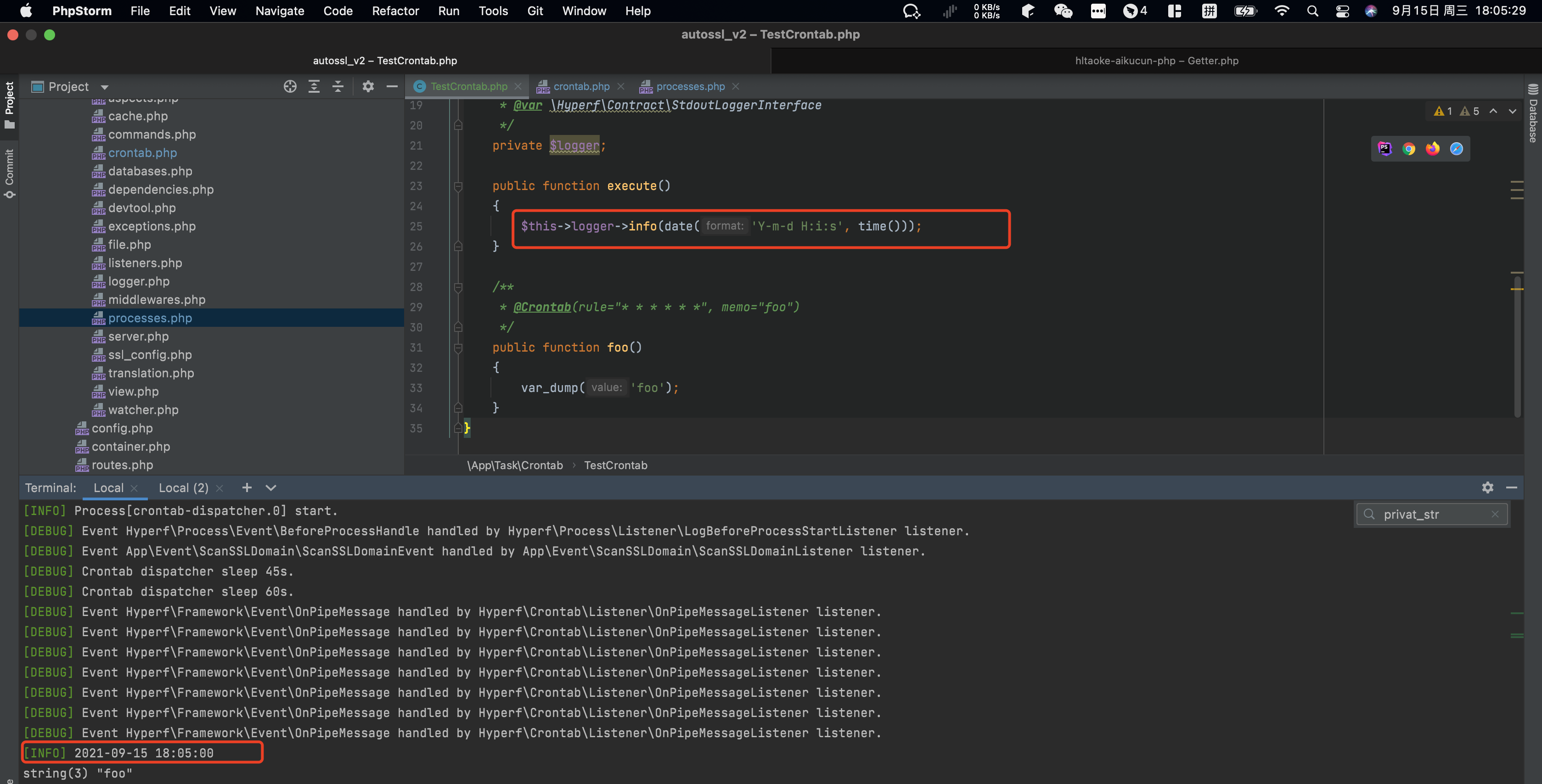The height and width of the screenshot is (784, 1542).
Task: Preview the file in Safari
Action: click(x=1457, y=148)
